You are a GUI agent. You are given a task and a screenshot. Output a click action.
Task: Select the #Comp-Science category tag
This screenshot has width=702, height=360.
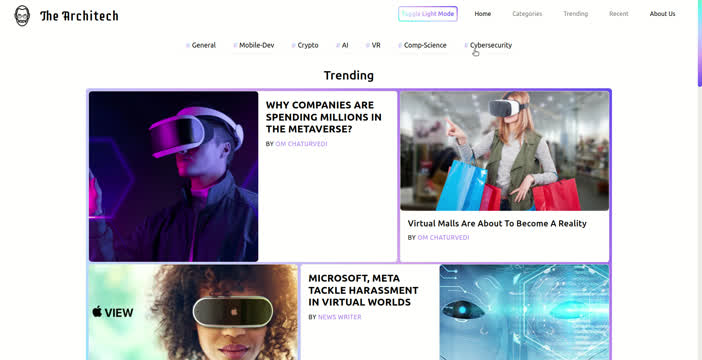pos(422,45)
